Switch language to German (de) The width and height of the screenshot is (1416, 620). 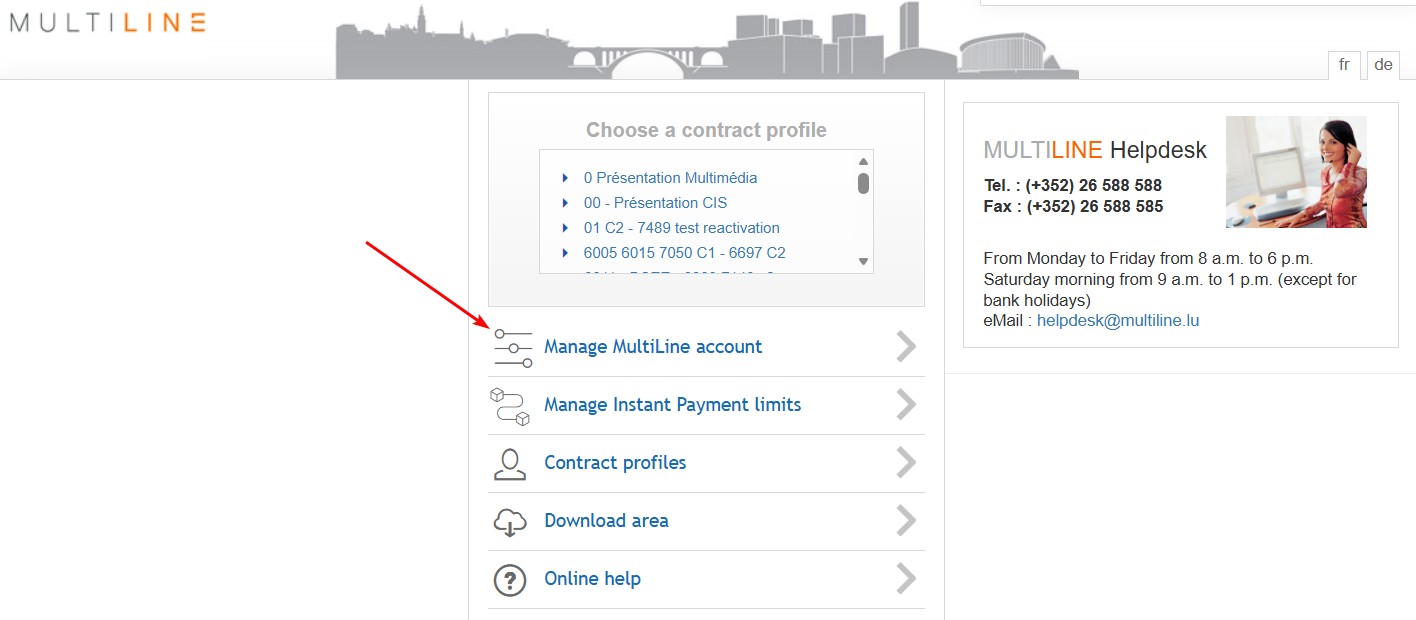point(1383,65)
